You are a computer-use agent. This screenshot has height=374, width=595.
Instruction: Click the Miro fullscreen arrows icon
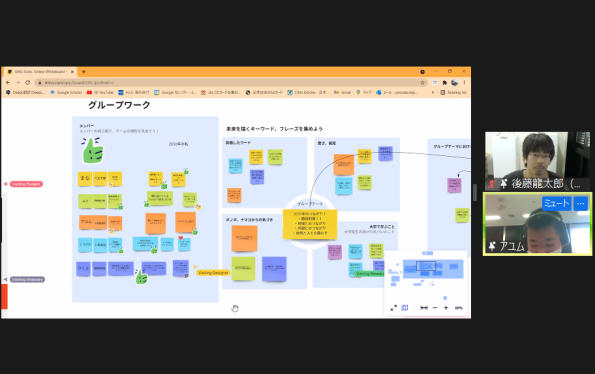point(394,308)
